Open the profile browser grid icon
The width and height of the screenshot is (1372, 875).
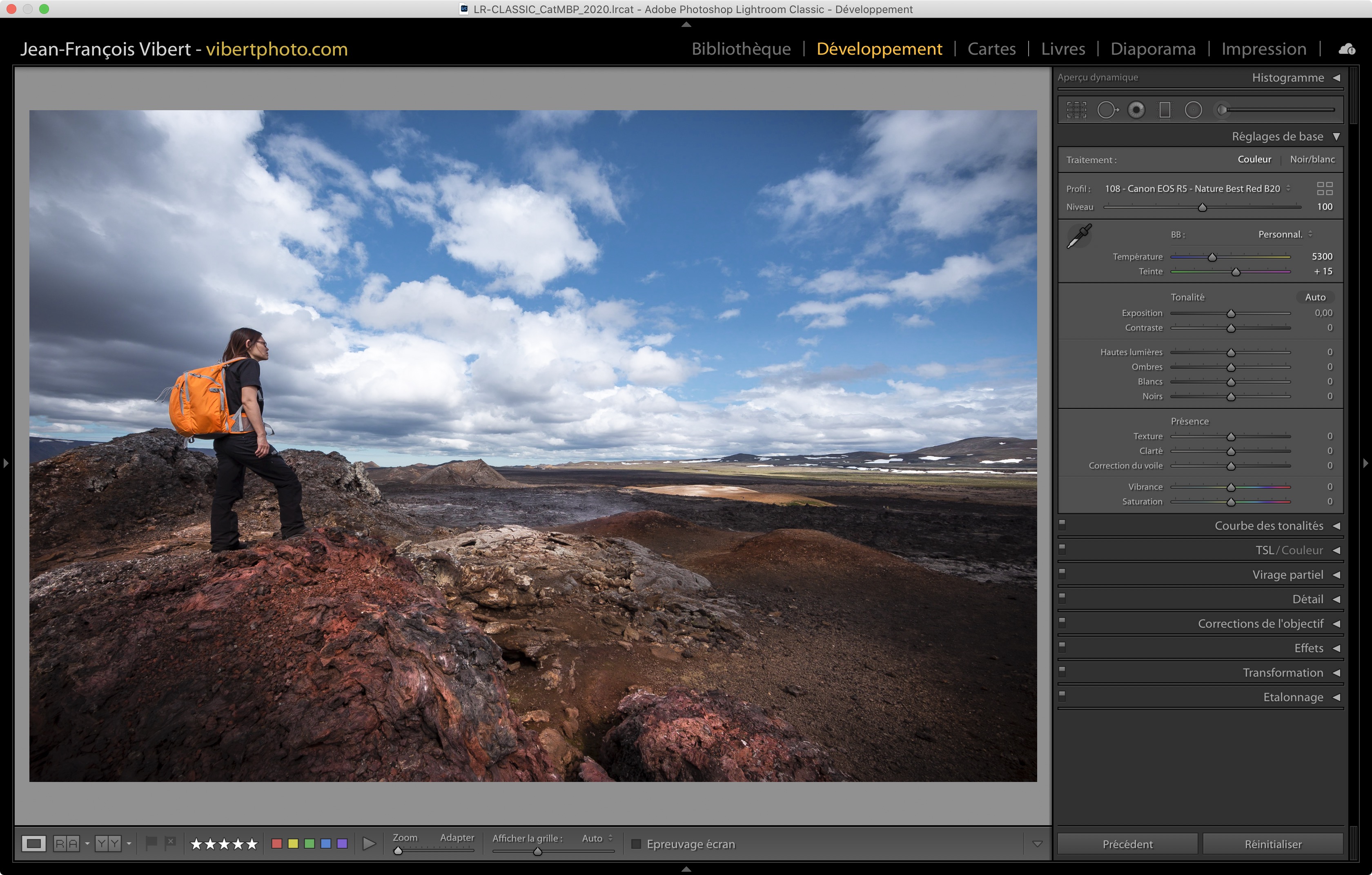coord(1325,189)
